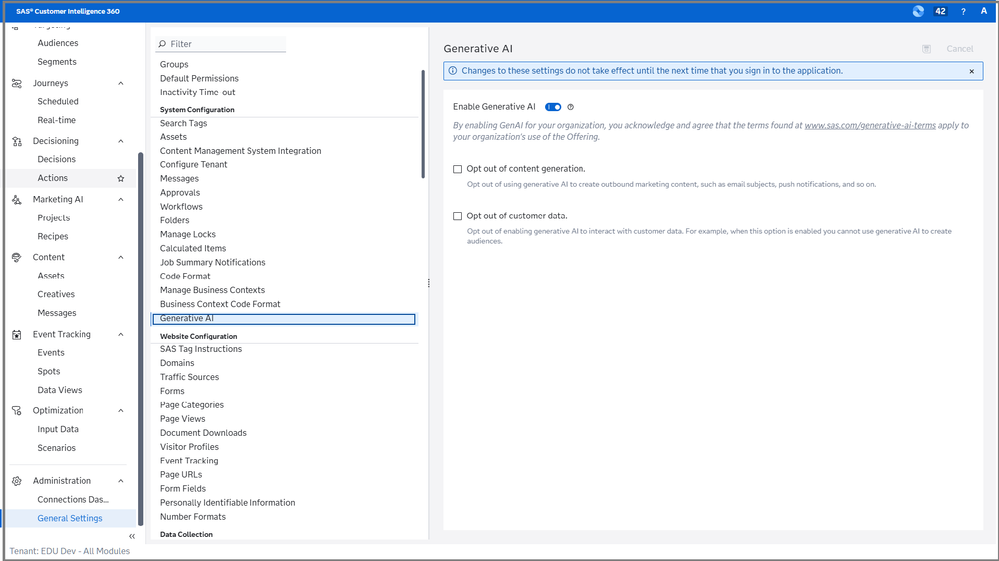Check Opt out of content generation

coord(457,169)
